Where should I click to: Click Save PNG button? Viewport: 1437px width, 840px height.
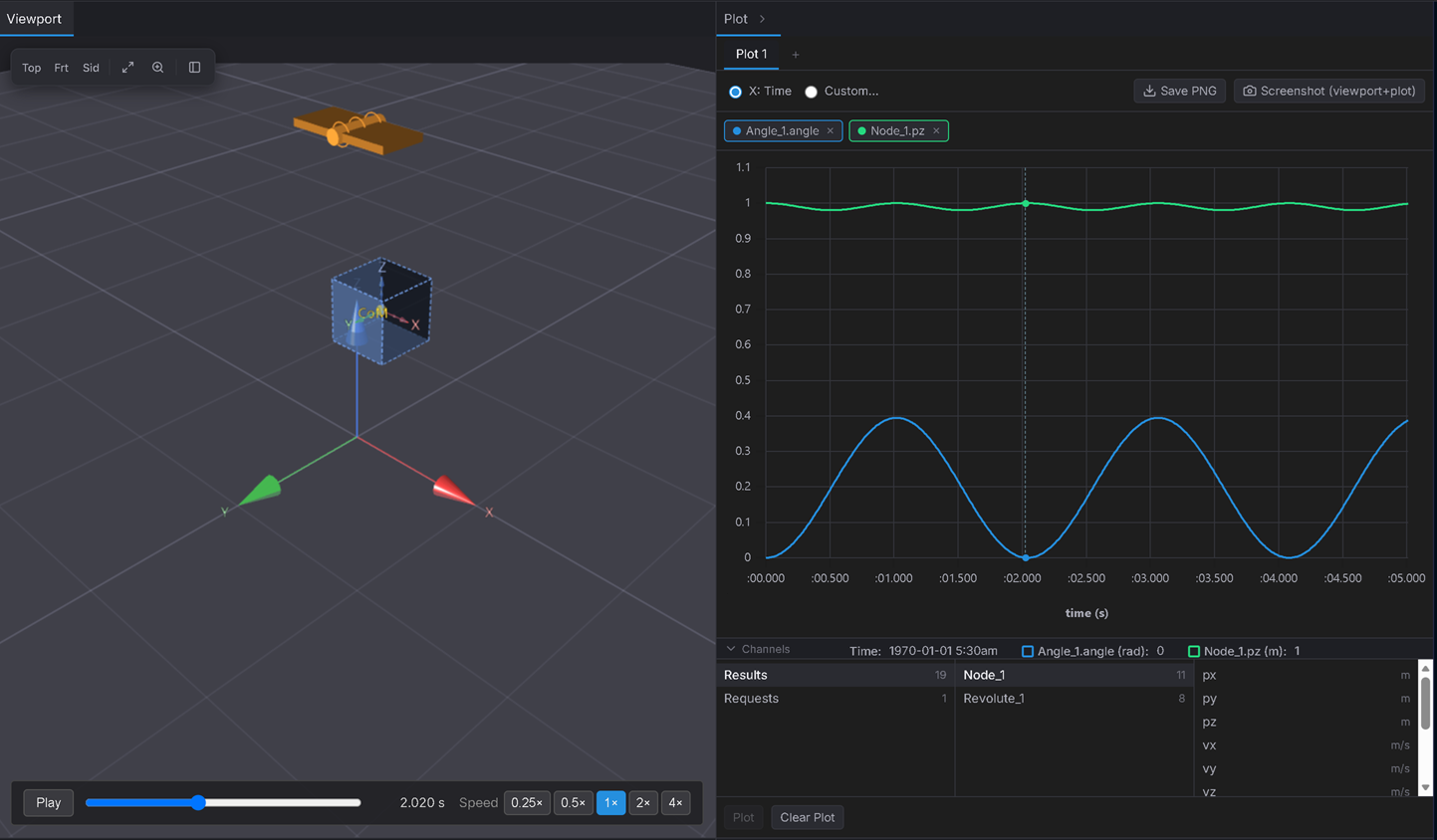click(x=1179, y=91)
